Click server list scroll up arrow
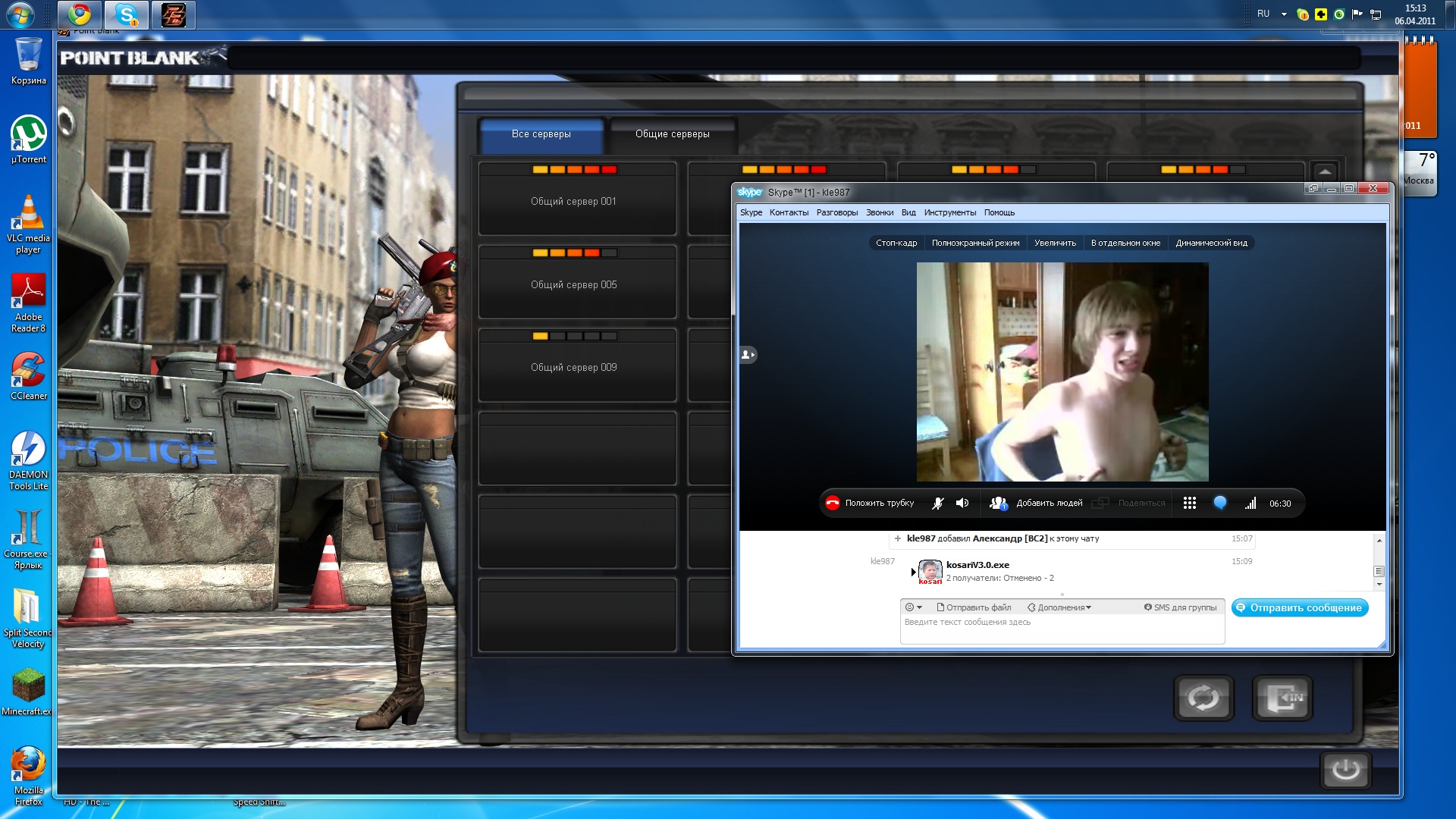The width and height of the screenshot is (1456, 819). pyautogui.click(x=1324, y=171)
